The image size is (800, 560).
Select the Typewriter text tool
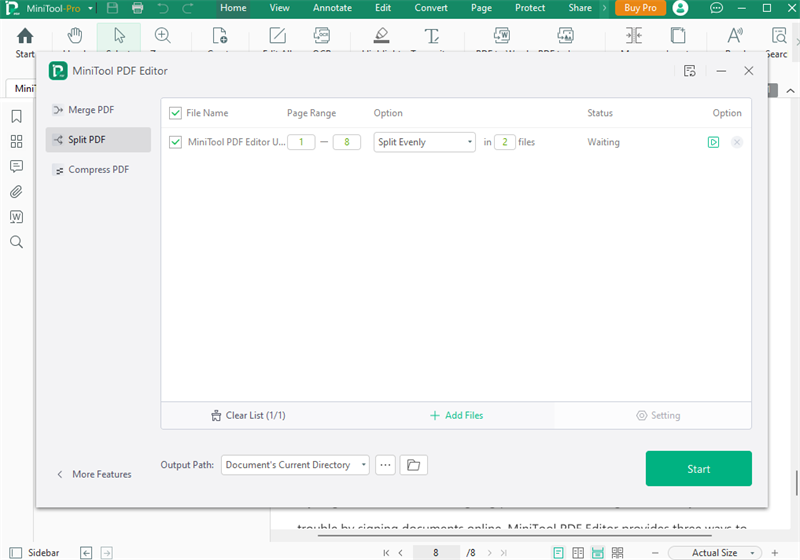coord(432,36)
